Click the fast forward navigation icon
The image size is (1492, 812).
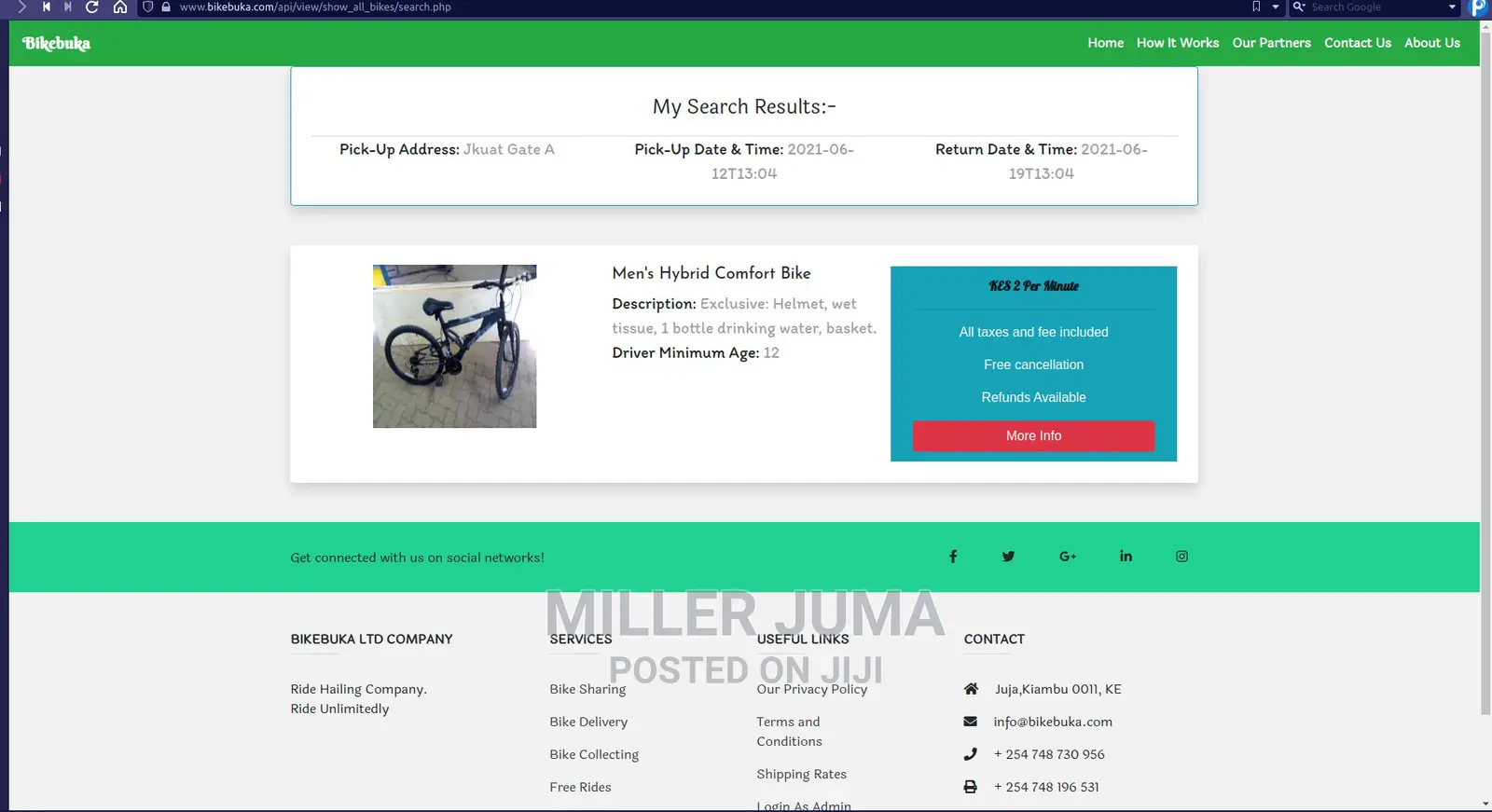(68, 7)
